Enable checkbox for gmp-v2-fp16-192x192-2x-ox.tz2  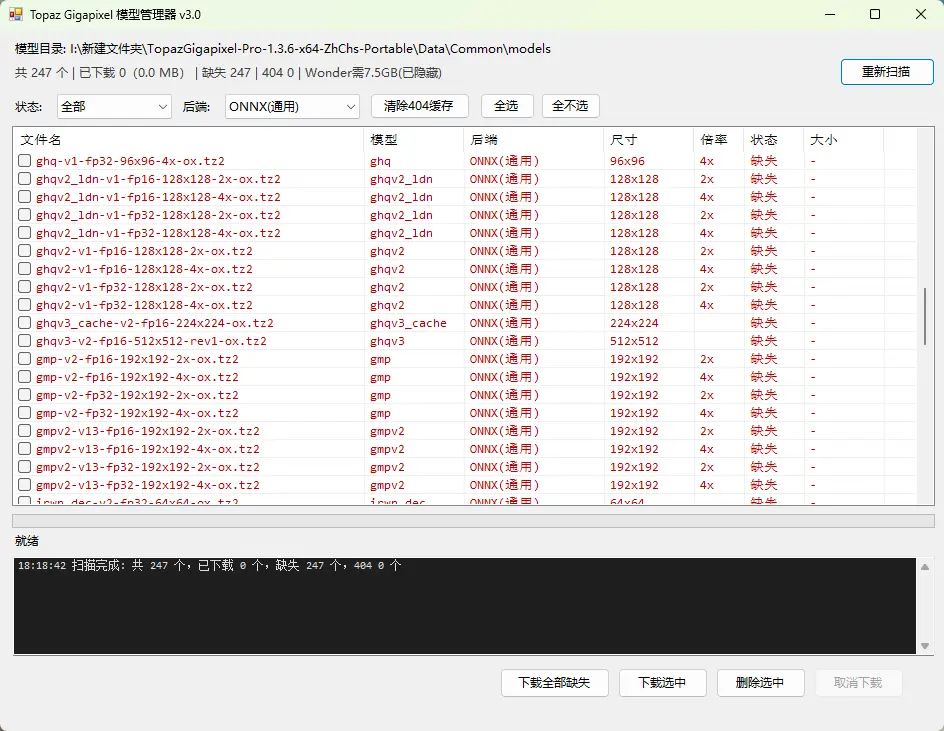click(x=24, y=359)
